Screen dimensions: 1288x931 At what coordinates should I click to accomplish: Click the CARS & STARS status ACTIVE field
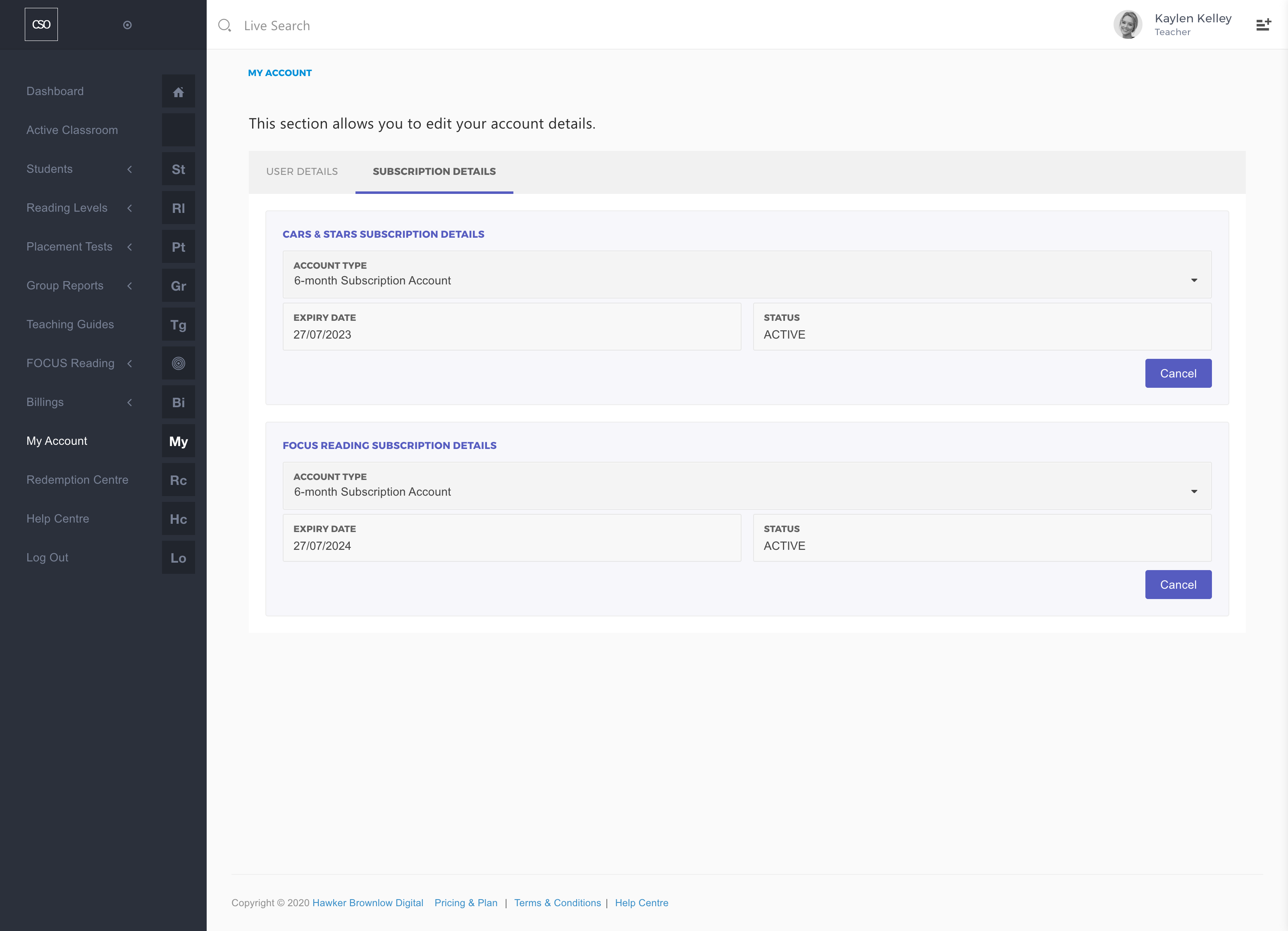[x=982, y=327]
